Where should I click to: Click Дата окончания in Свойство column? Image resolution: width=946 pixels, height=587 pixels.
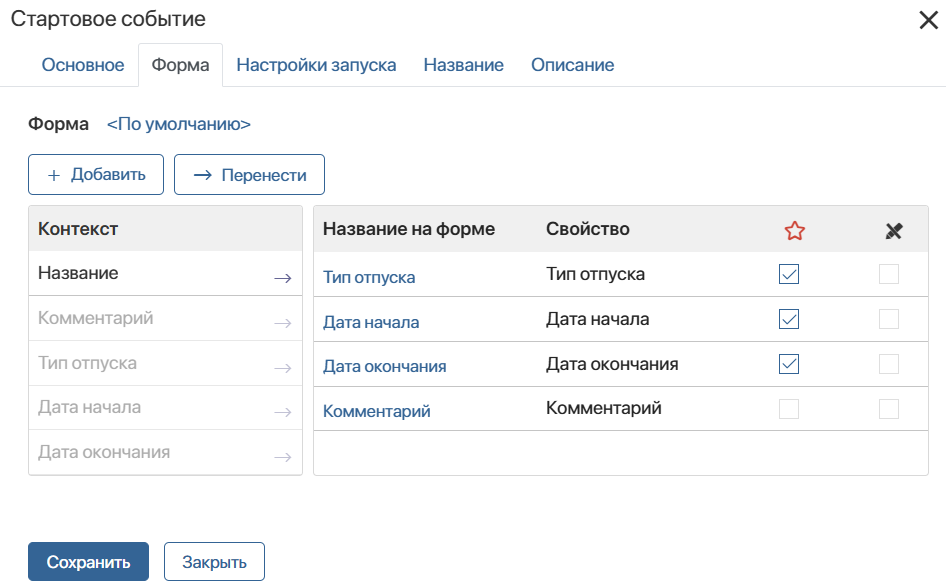tap(612, 364)
